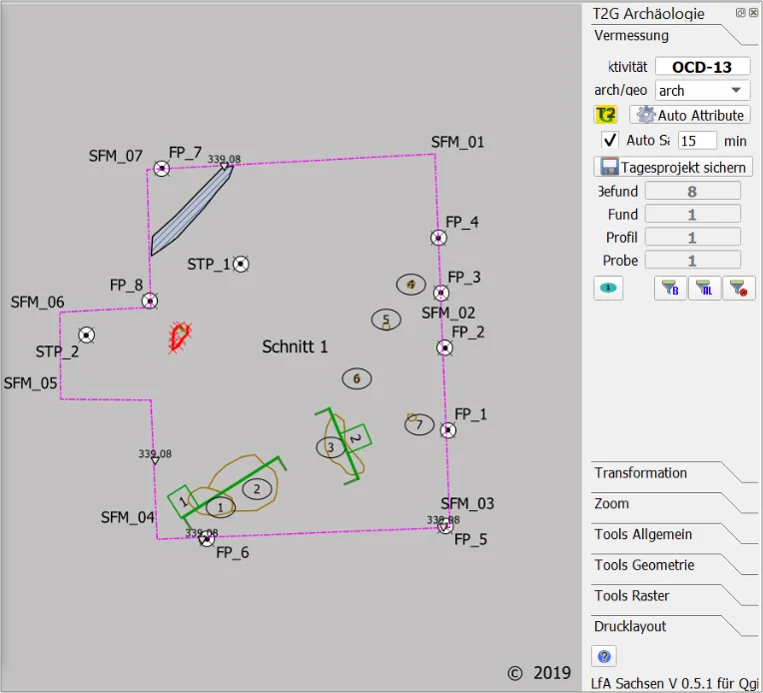Open the Tools Allgemein tab
This screenshot has width=763, height=693.
[674, 534]
